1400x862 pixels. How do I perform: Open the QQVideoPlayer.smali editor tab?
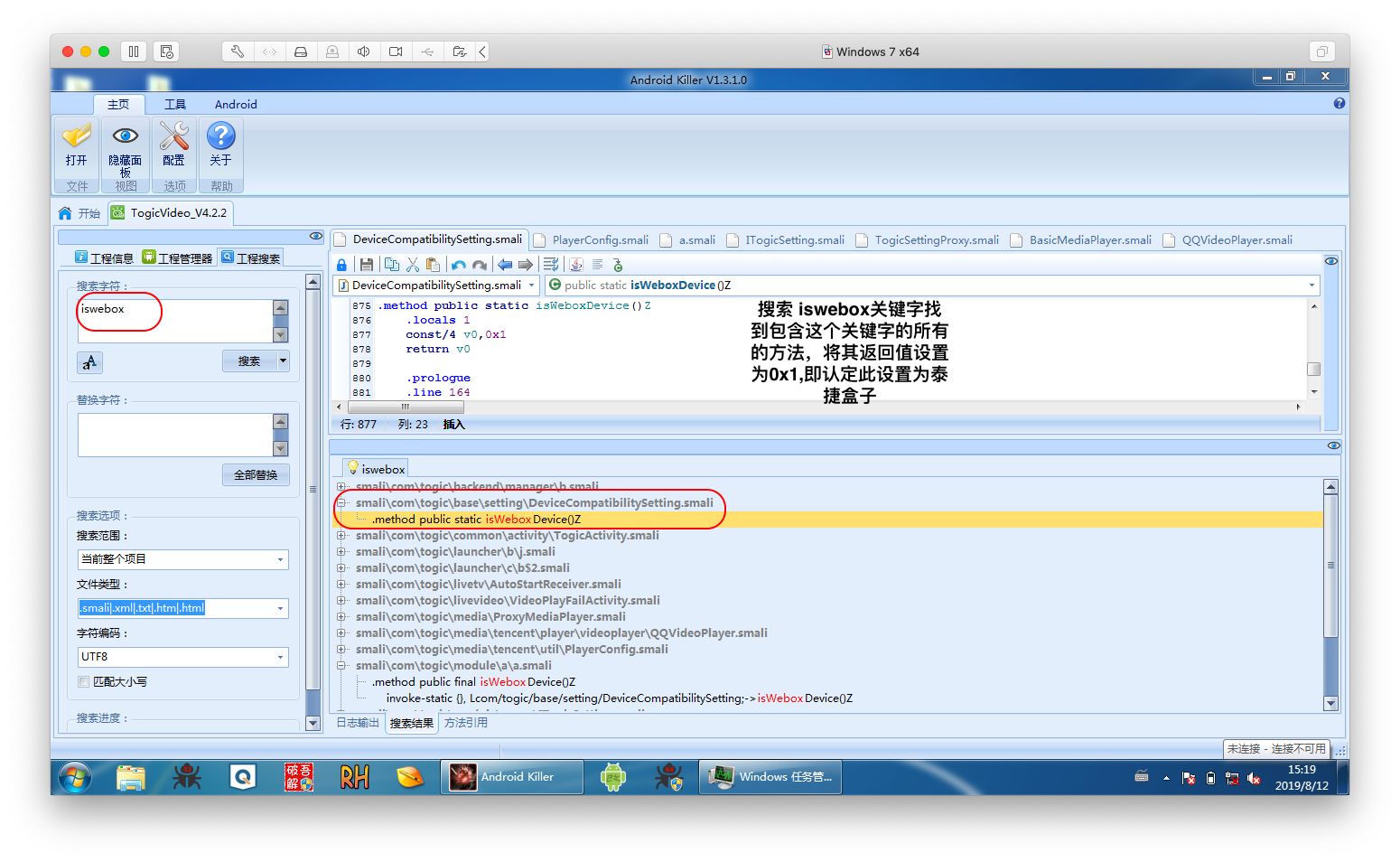tap(1228, 239)
